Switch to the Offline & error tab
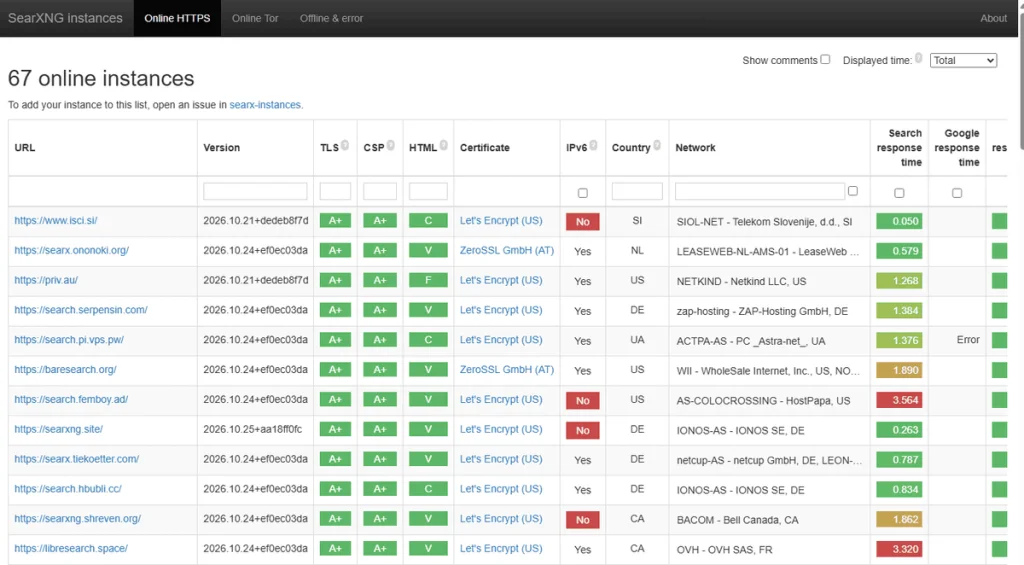 click(x=331, y=18)
